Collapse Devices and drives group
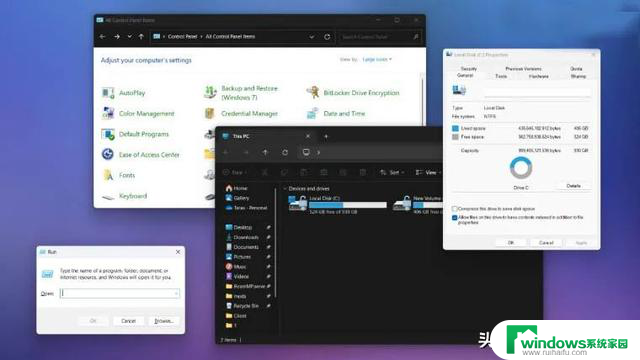Image resolution: width=640 pixels, height=360 pixels. [x=284, y=189]
